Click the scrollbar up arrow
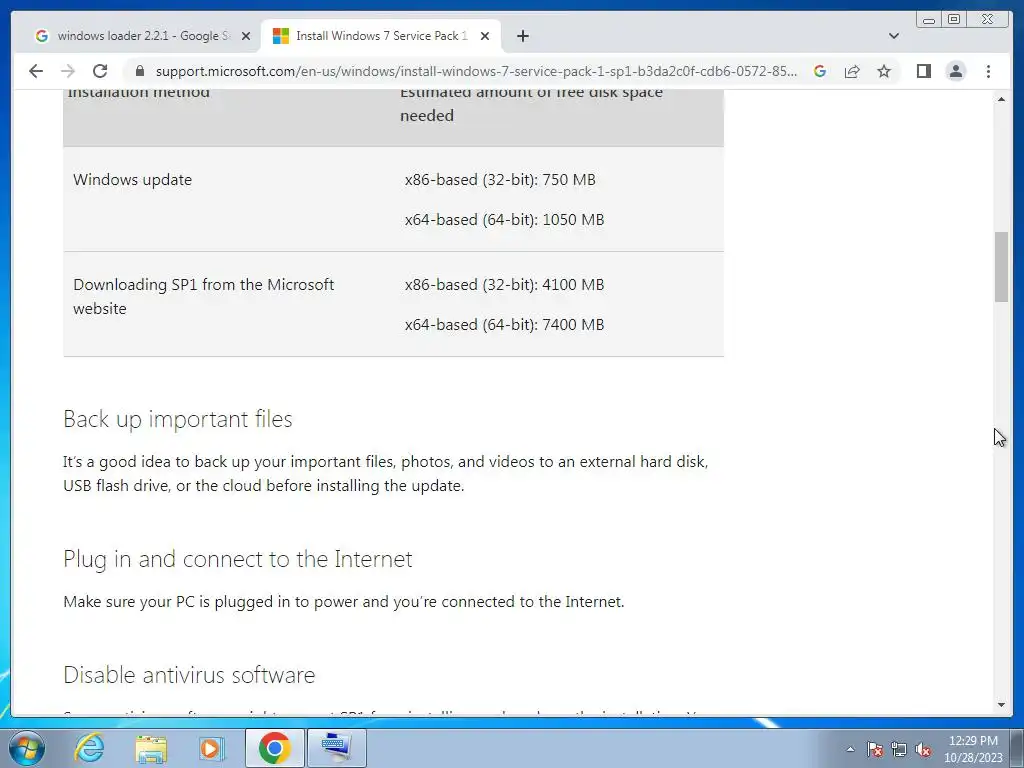The height and width of the screenshot is (768, 1024). click(1001, 99)
